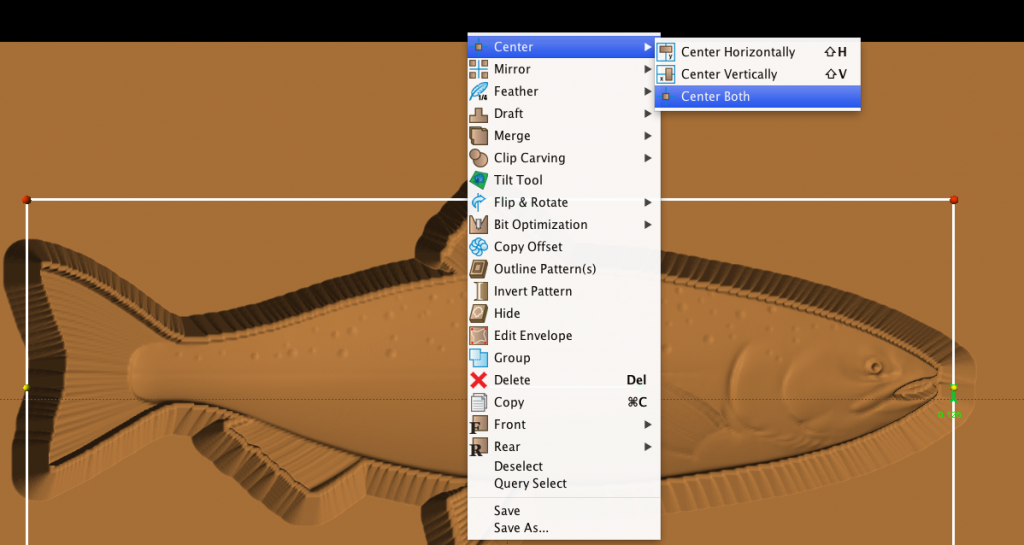
Task: Choose Deselect from context menu
Action: point(564,466)
